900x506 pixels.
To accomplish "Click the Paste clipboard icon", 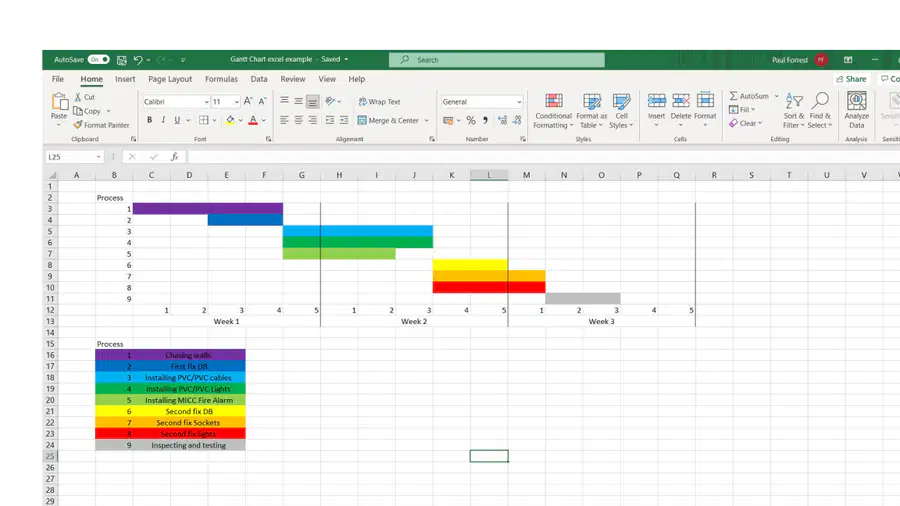I will pyautogui.click(x=59, y=102).
